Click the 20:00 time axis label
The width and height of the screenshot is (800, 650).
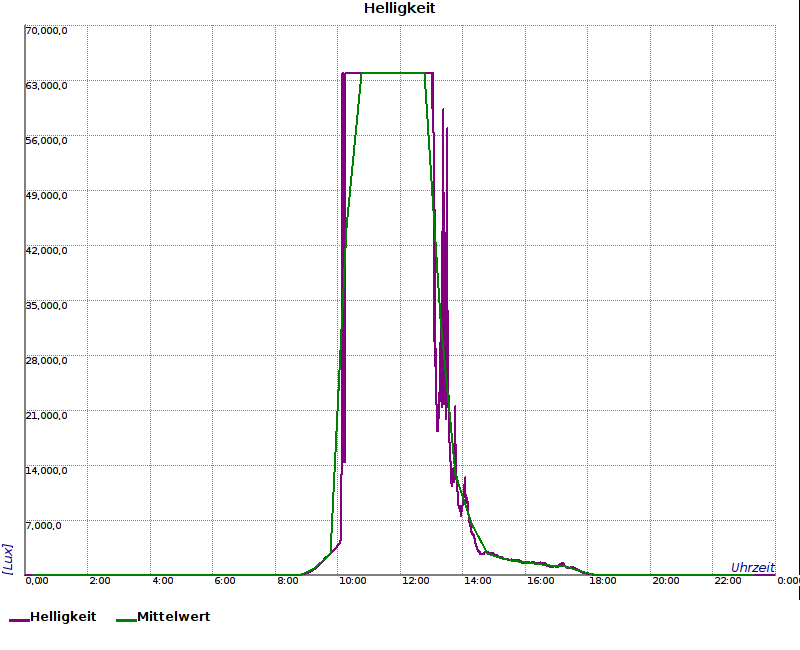(x=666, y=581)
